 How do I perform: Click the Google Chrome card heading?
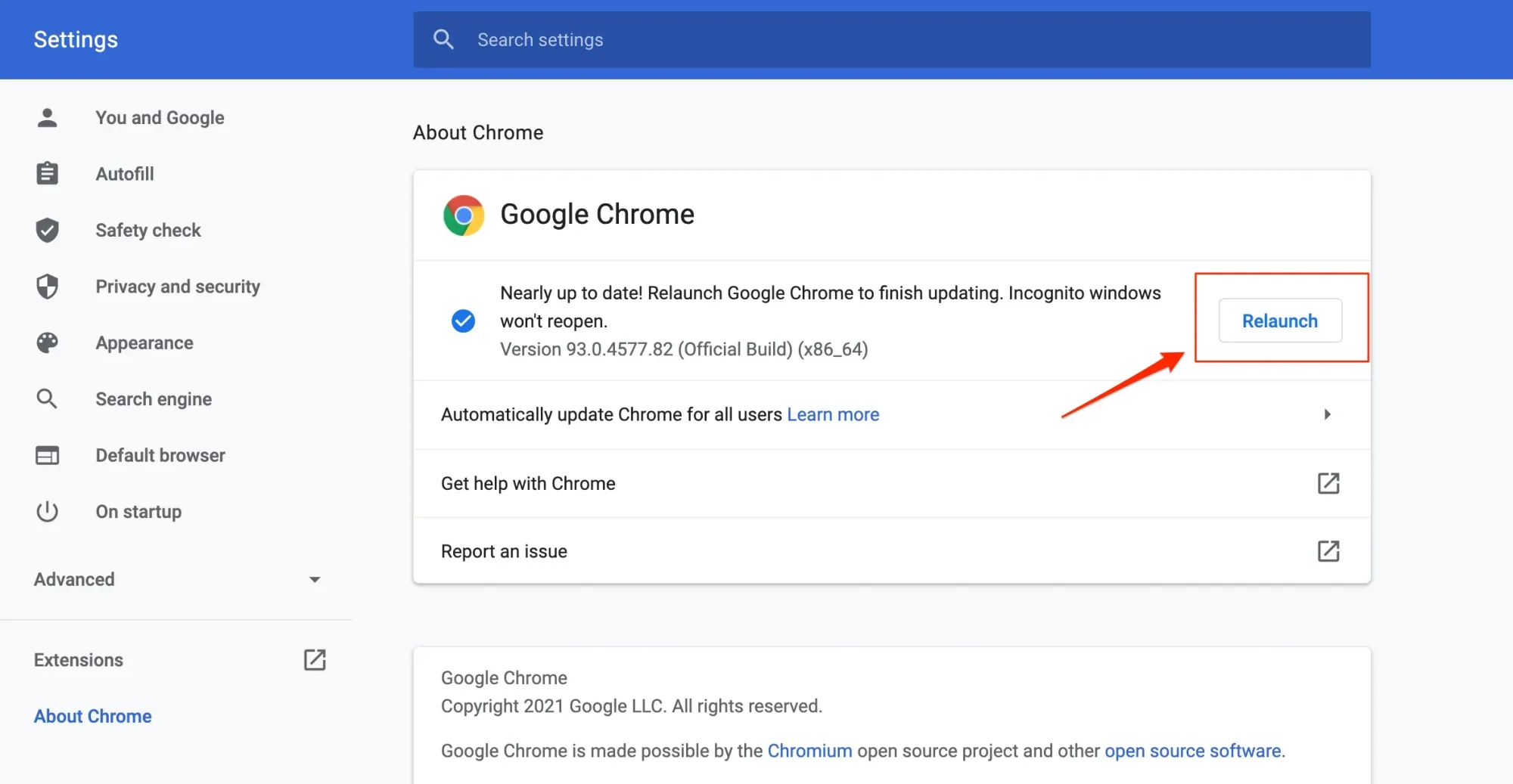pyautogui.click(x=597, y=215)
